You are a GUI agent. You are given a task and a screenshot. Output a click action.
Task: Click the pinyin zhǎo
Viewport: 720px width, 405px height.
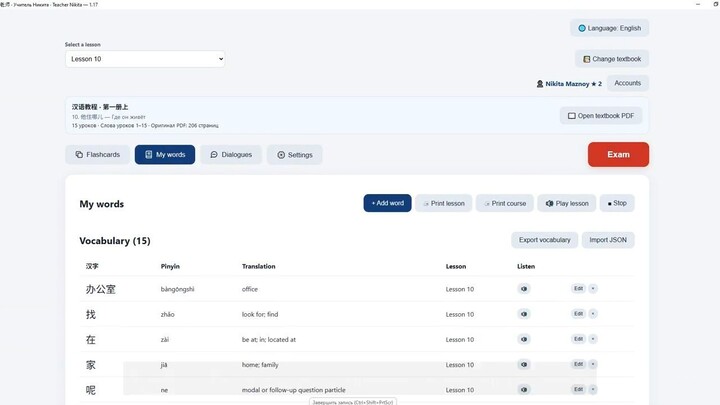[x=168, y=315]
